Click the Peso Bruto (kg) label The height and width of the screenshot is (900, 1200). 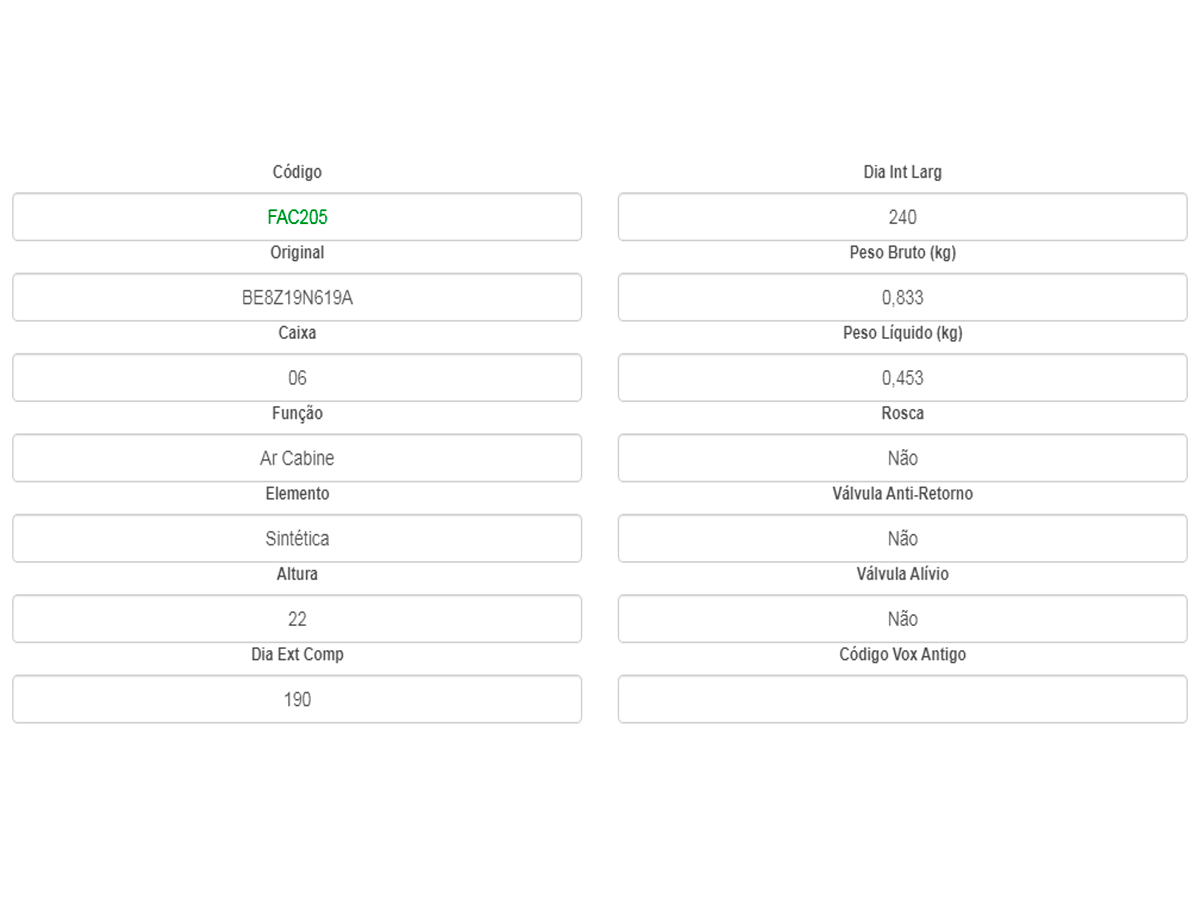(902, 253)
